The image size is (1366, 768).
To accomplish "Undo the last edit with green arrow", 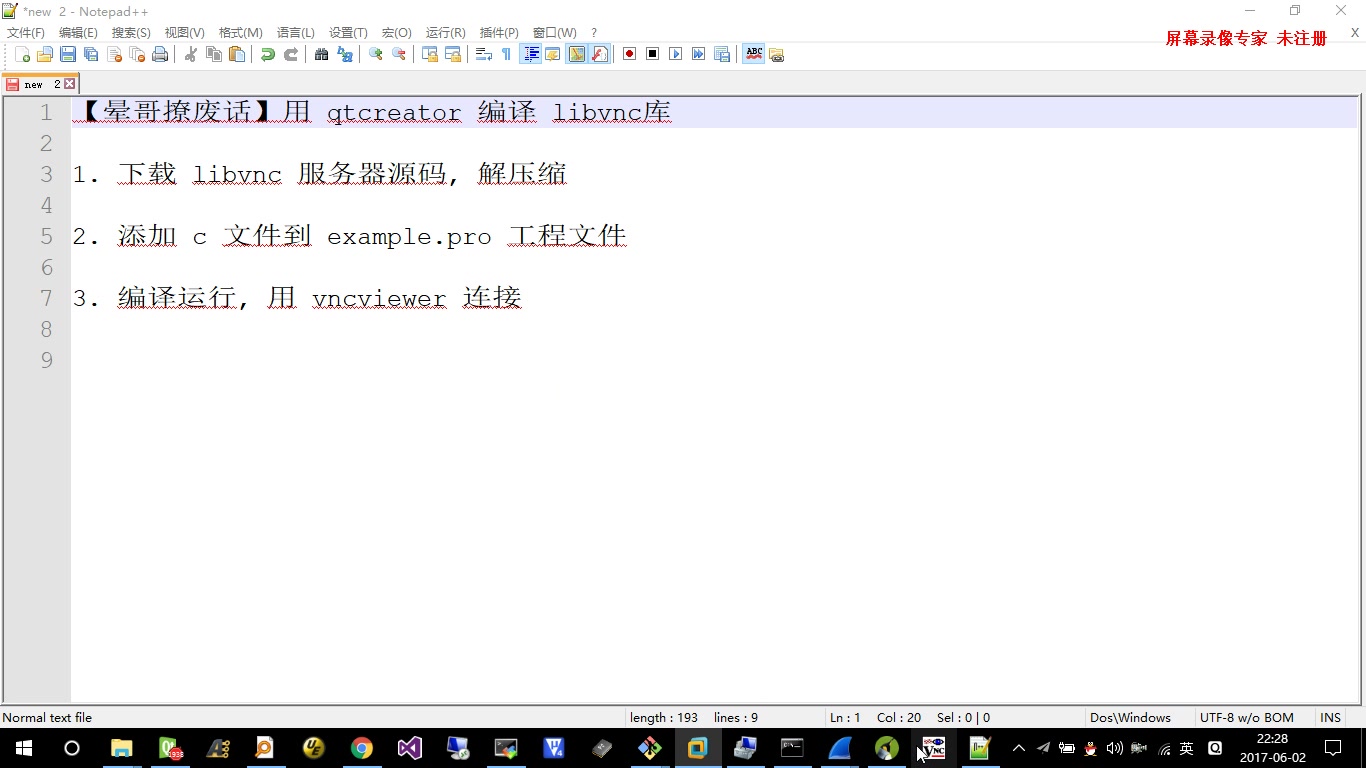I will point(267,54).
